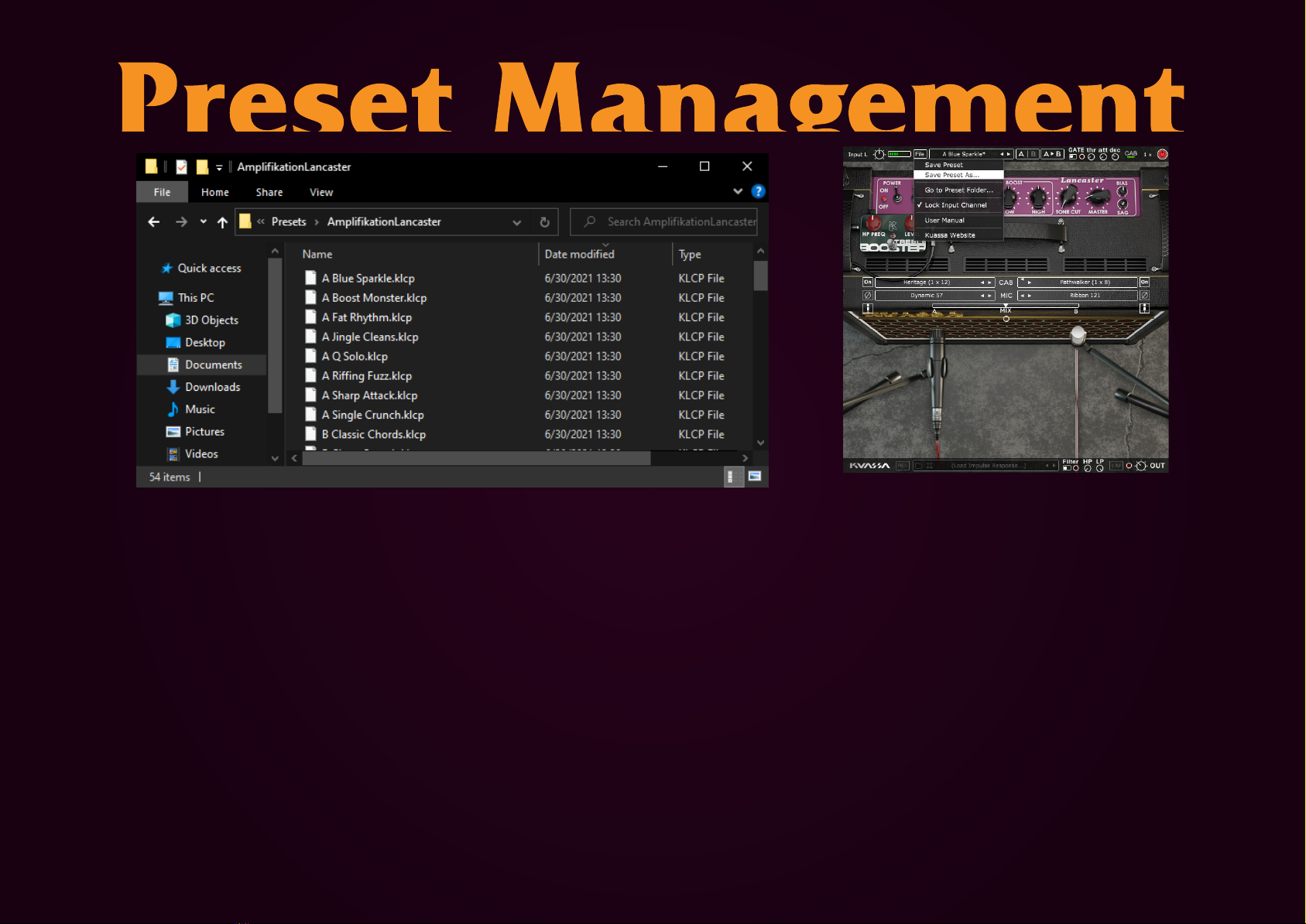Click the LIM limiter button
1306x924 pixels.
pyautogui.click(x=1116, y=466)
